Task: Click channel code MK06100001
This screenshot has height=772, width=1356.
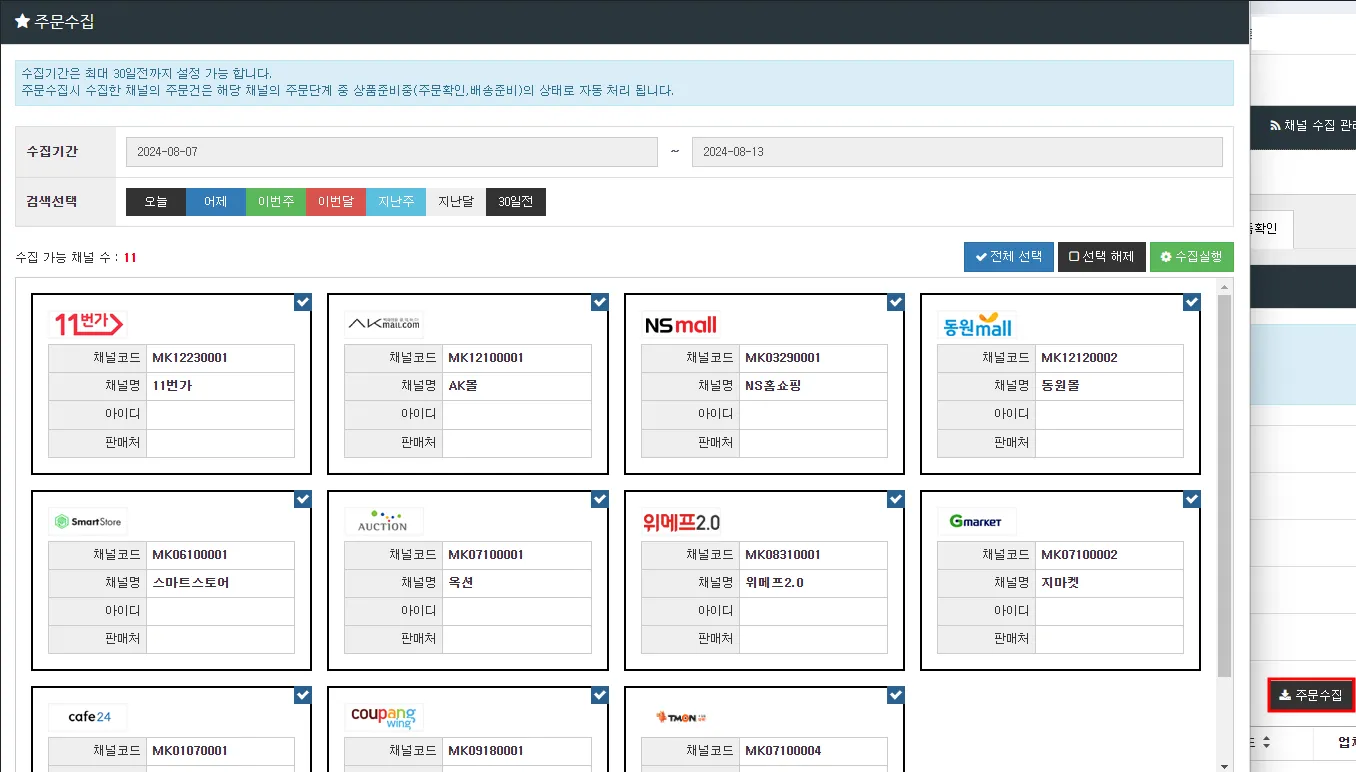Action: pos(190,555)
